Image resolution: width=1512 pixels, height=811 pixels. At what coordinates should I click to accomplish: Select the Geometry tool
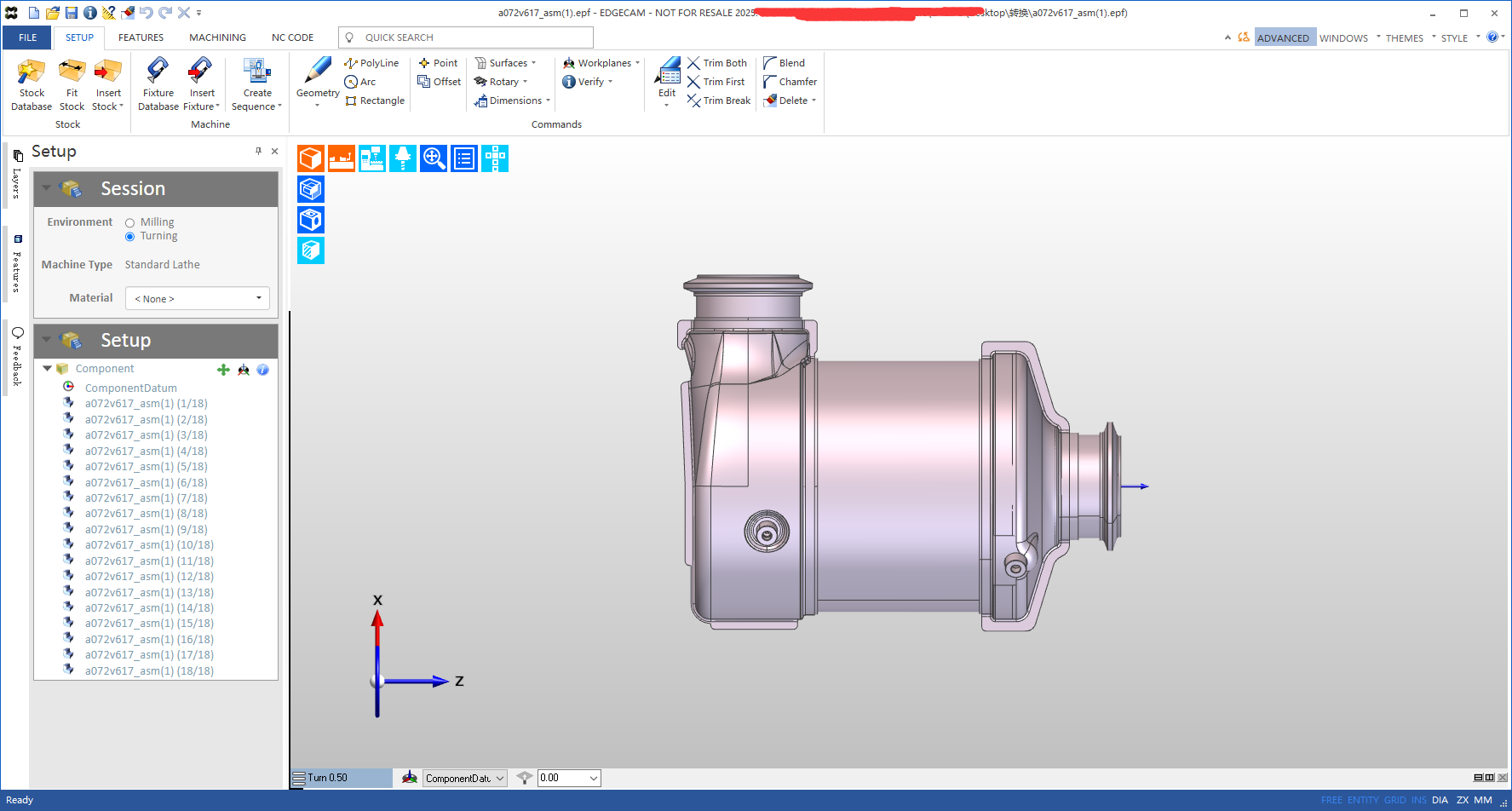[316, 81]
